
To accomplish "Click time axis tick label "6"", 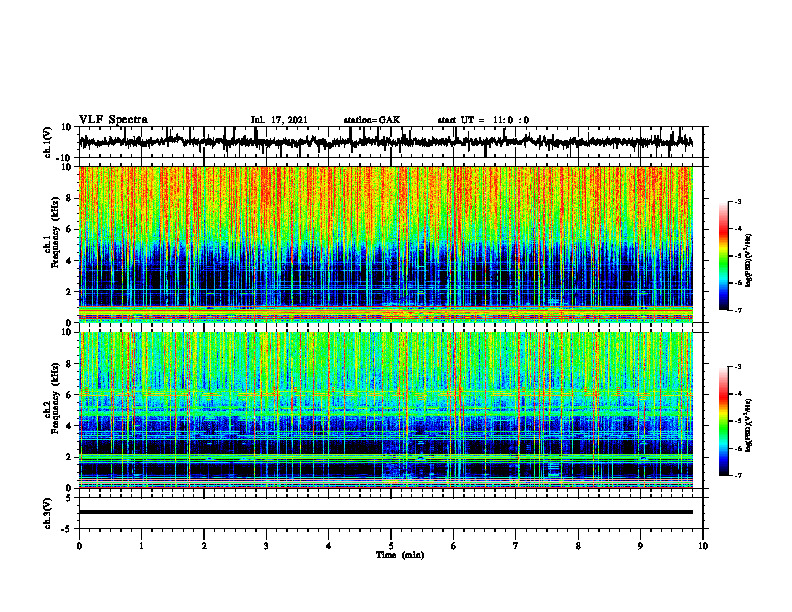I will point(454,546).
